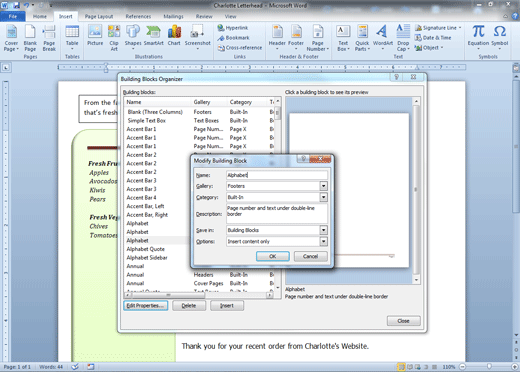The width and height of the screenshot is (520, 372).
Task: Insert an Equation
Action: [x=478, y=38]
